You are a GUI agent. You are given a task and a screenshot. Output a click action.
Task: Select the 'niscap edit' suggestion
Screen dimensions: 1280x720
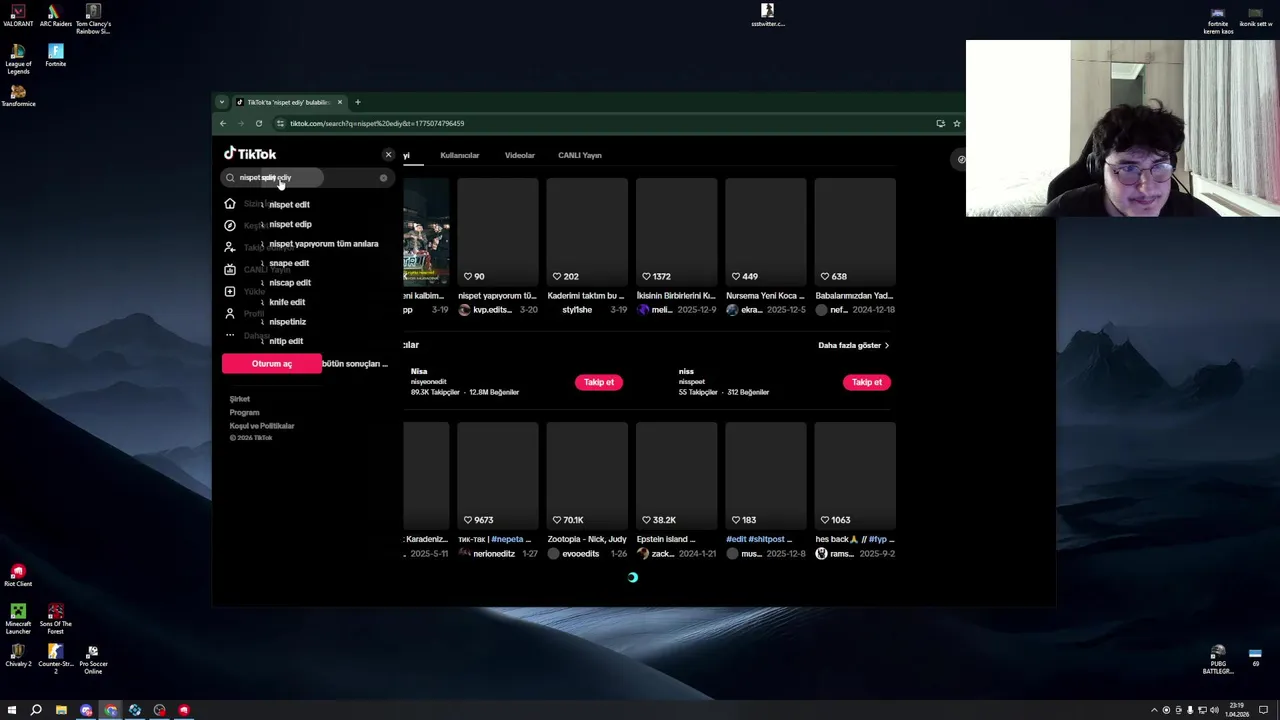pos(290,283)
